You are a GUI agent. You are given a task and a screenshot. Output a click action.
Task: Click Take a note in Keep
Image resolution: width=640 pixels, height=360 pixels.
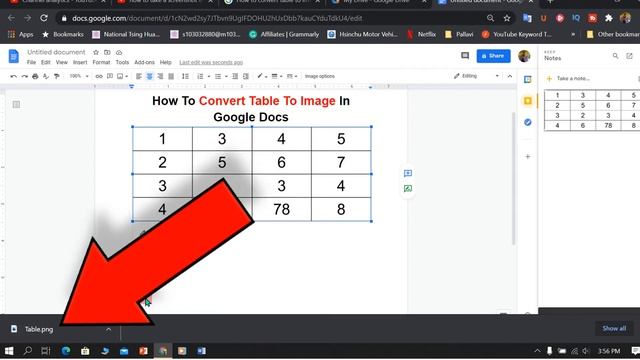[x=573, y=78]
